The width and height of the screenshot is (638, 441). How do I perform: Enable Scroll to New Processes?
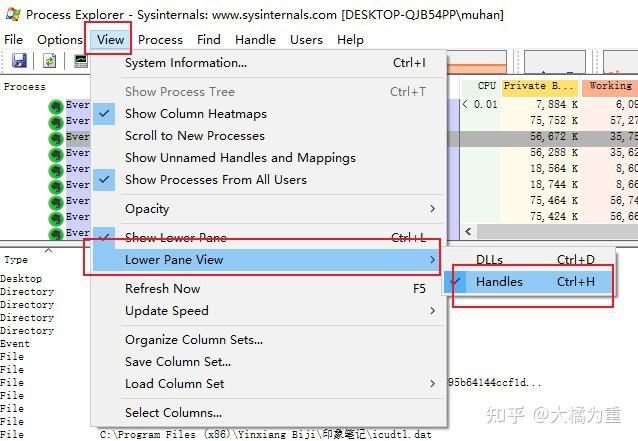pyautogui.click(x=269, y=135)
